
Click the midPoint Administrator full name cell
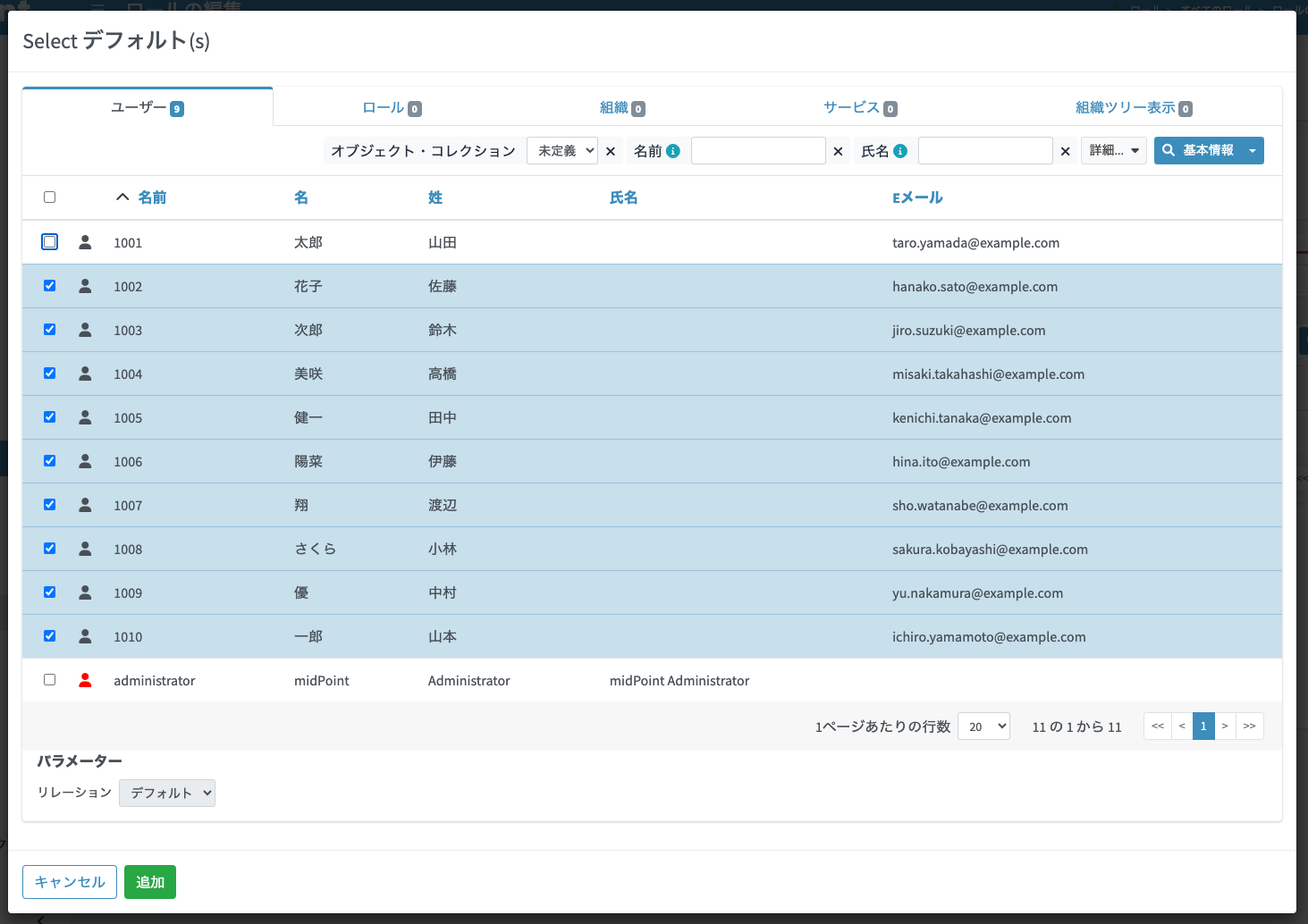coord(679,681)
